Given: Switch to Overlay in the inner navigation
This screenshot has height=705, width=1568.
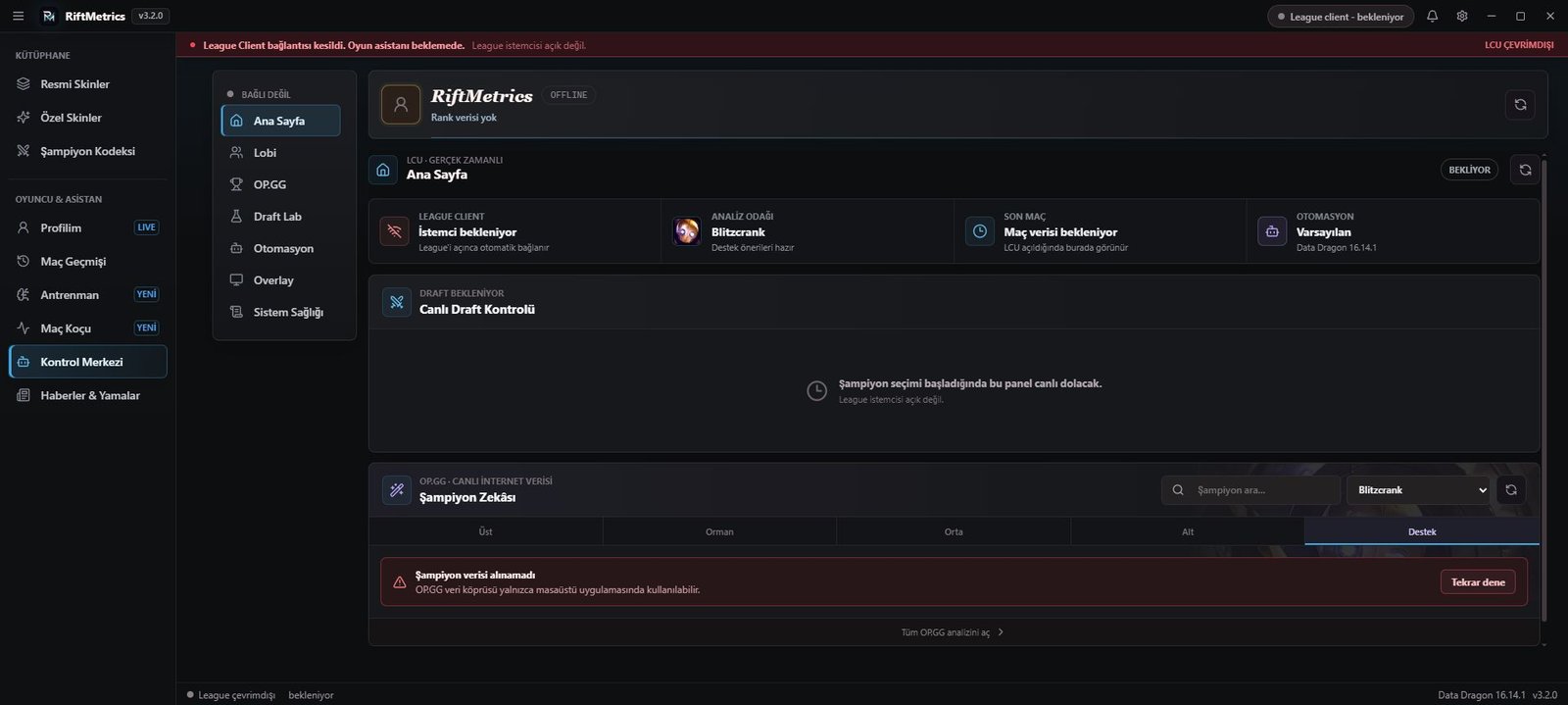Looking at the screenshot, I should pyautogui.click(x=281, y=280).
